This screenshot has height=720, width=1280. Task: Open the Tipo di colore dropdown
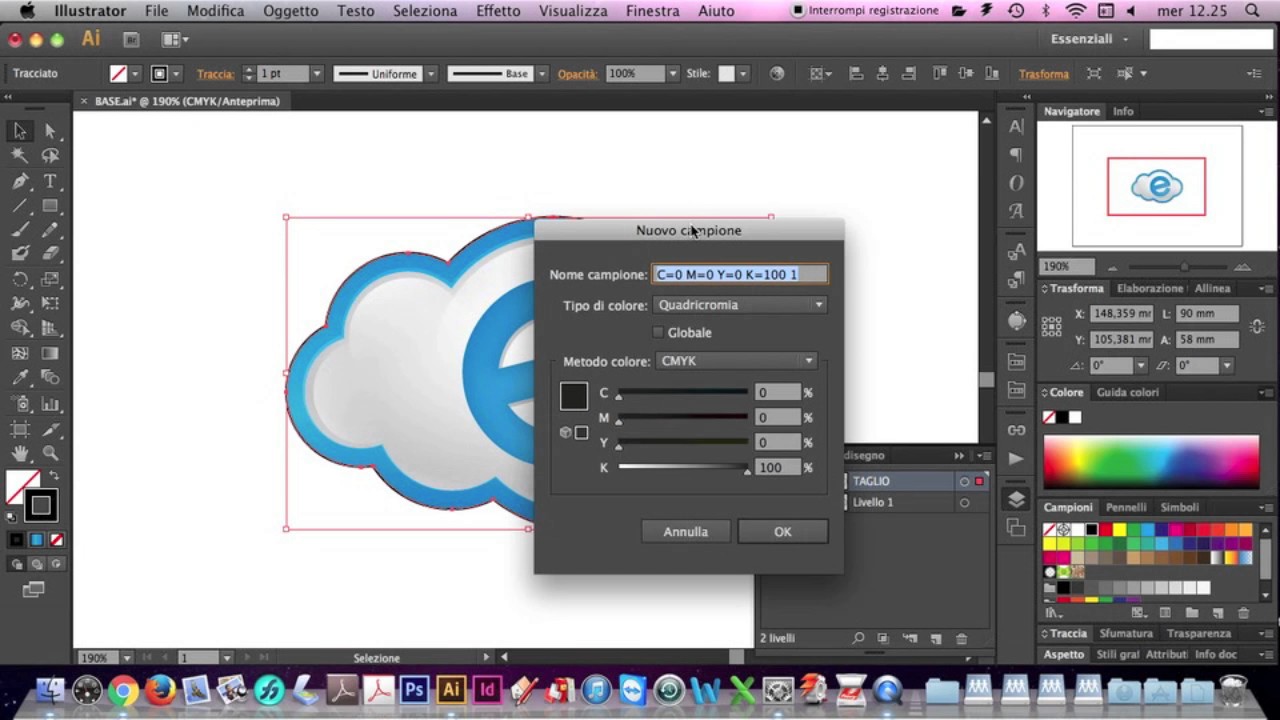tap(740, 305)
